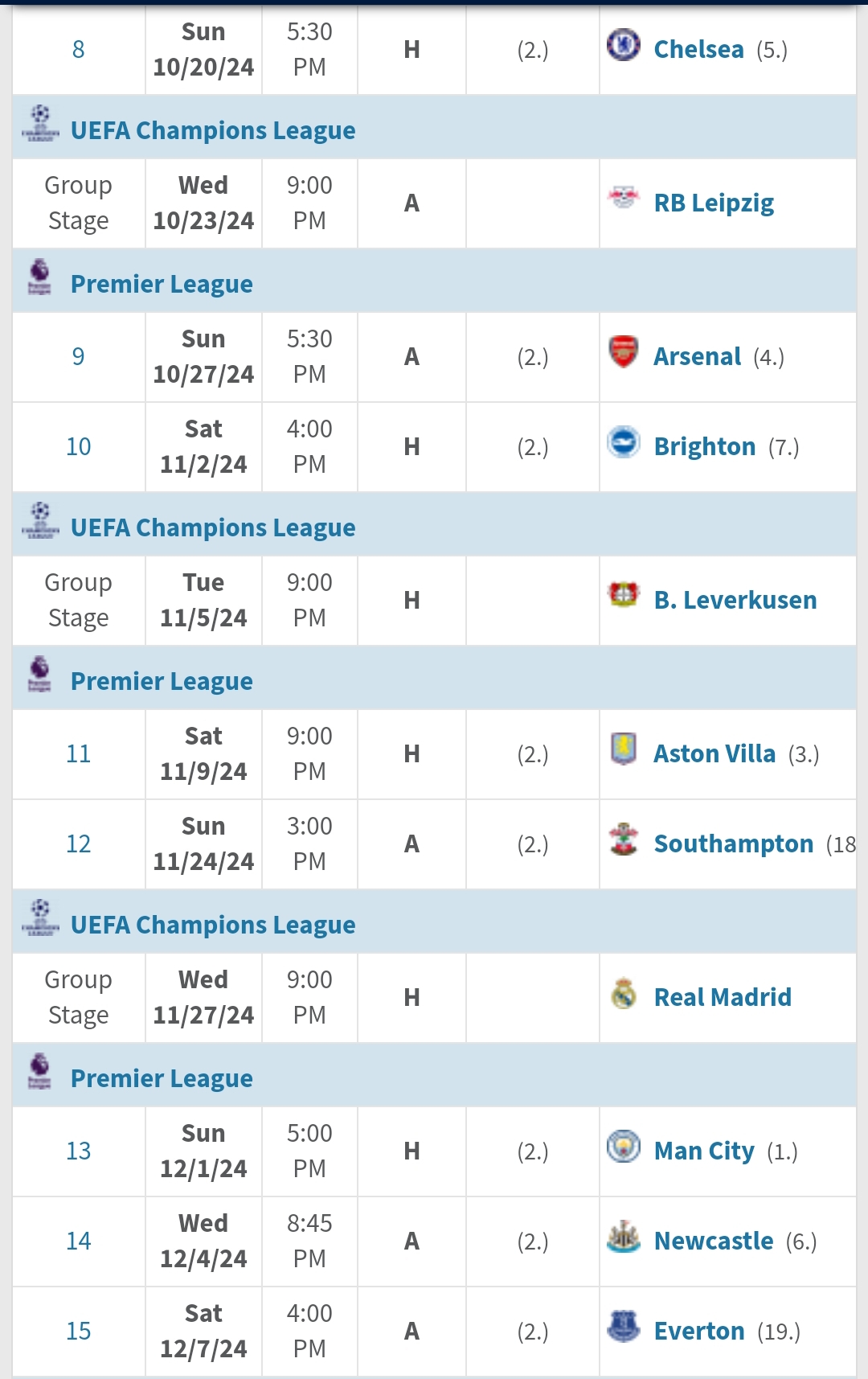This screenshot has width=868, height=1379.
Task: Open the Real Madrid team link
Action: click(723, 997)
